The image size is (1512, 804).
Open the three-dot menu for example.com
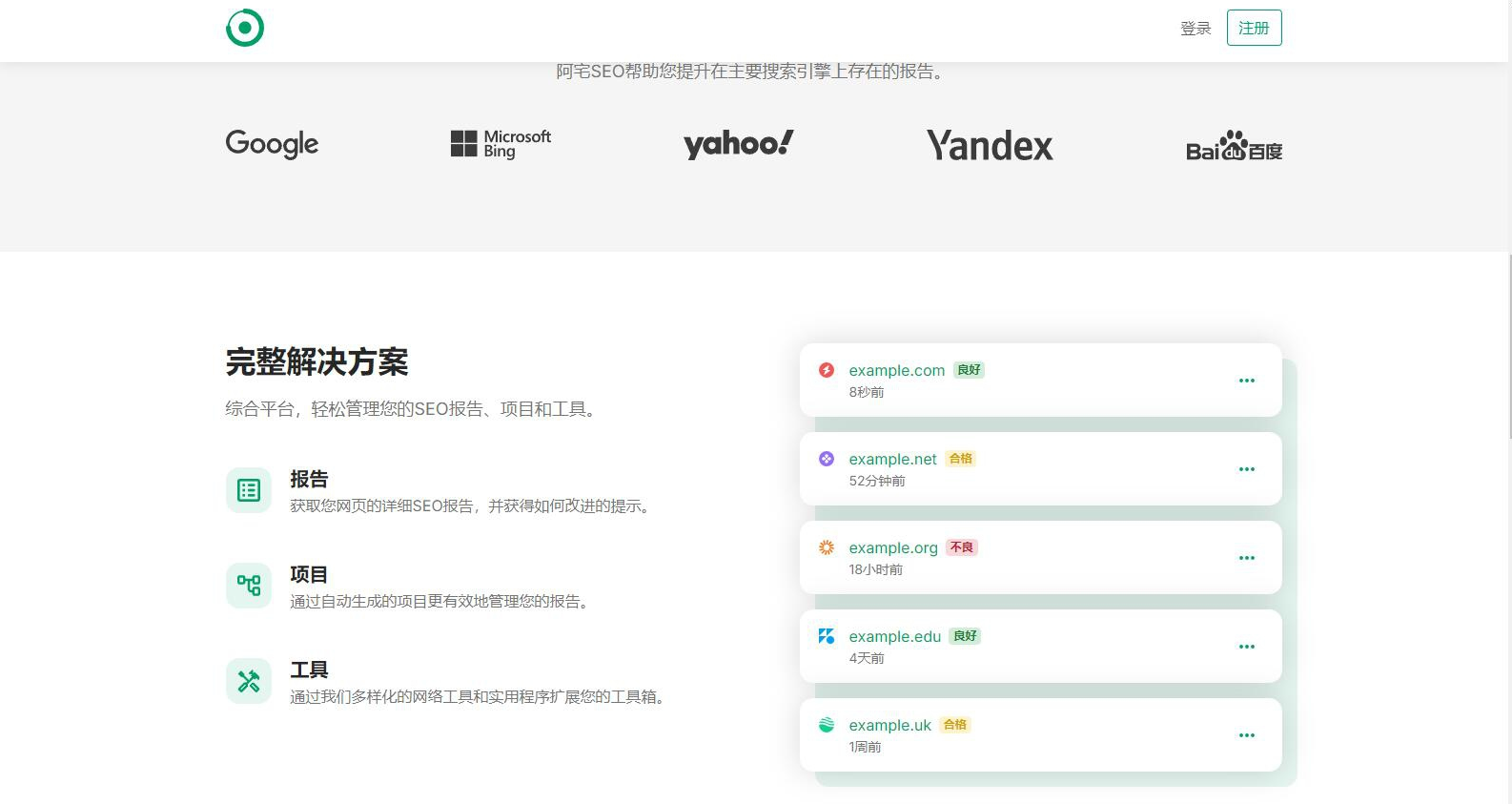coord(1246,381)
